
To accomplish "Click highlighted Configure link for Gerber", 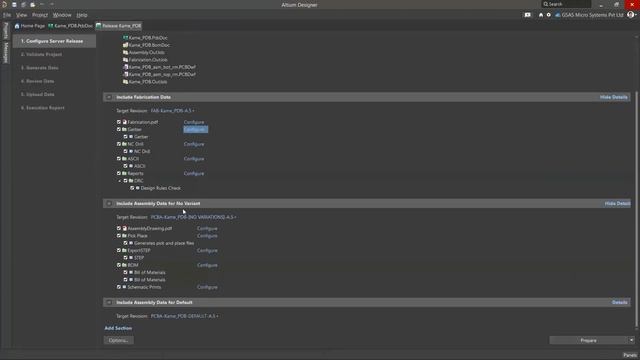I will [x=195, y=129].
